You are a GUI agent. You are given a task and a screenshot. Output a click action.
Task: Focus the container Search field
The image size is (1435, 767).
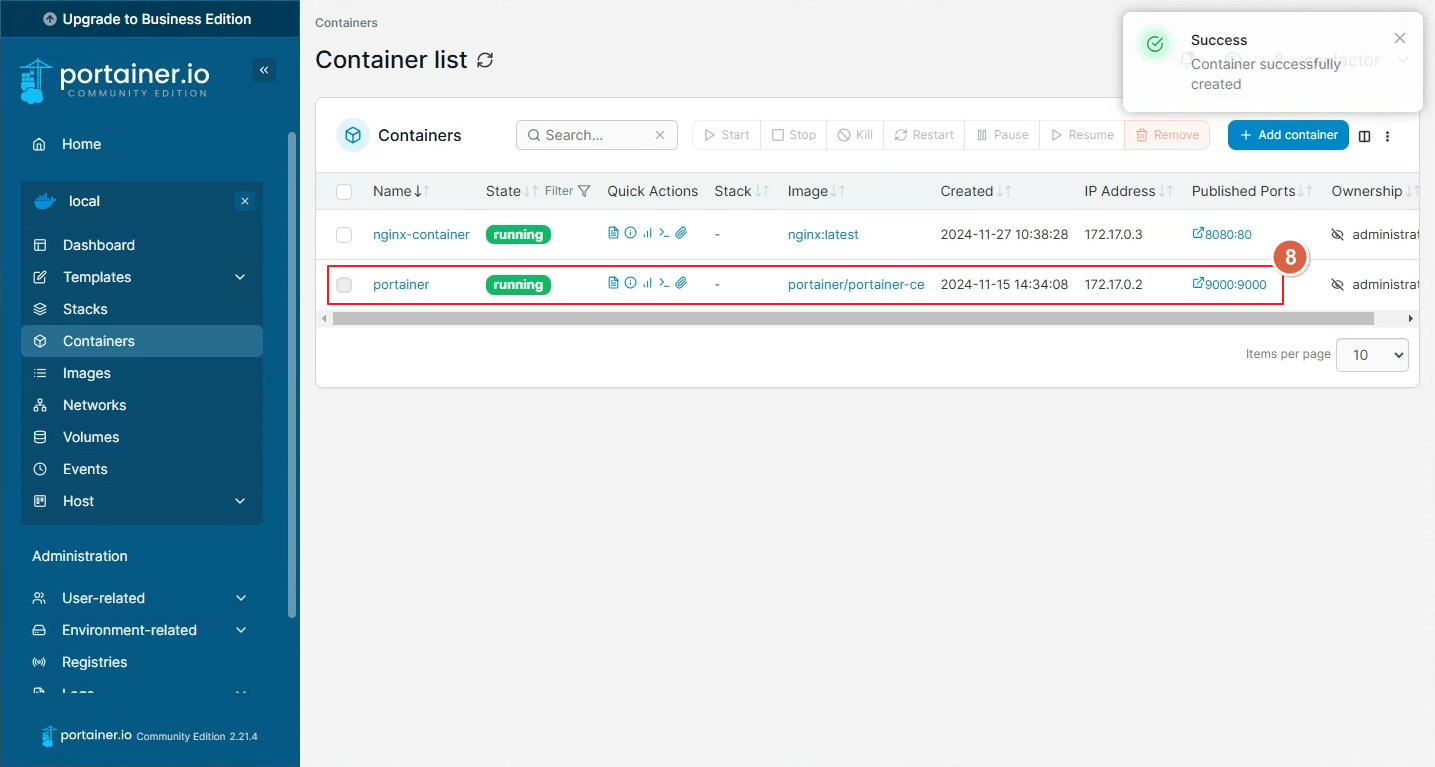pyautogui.click(x=596, y=135)
